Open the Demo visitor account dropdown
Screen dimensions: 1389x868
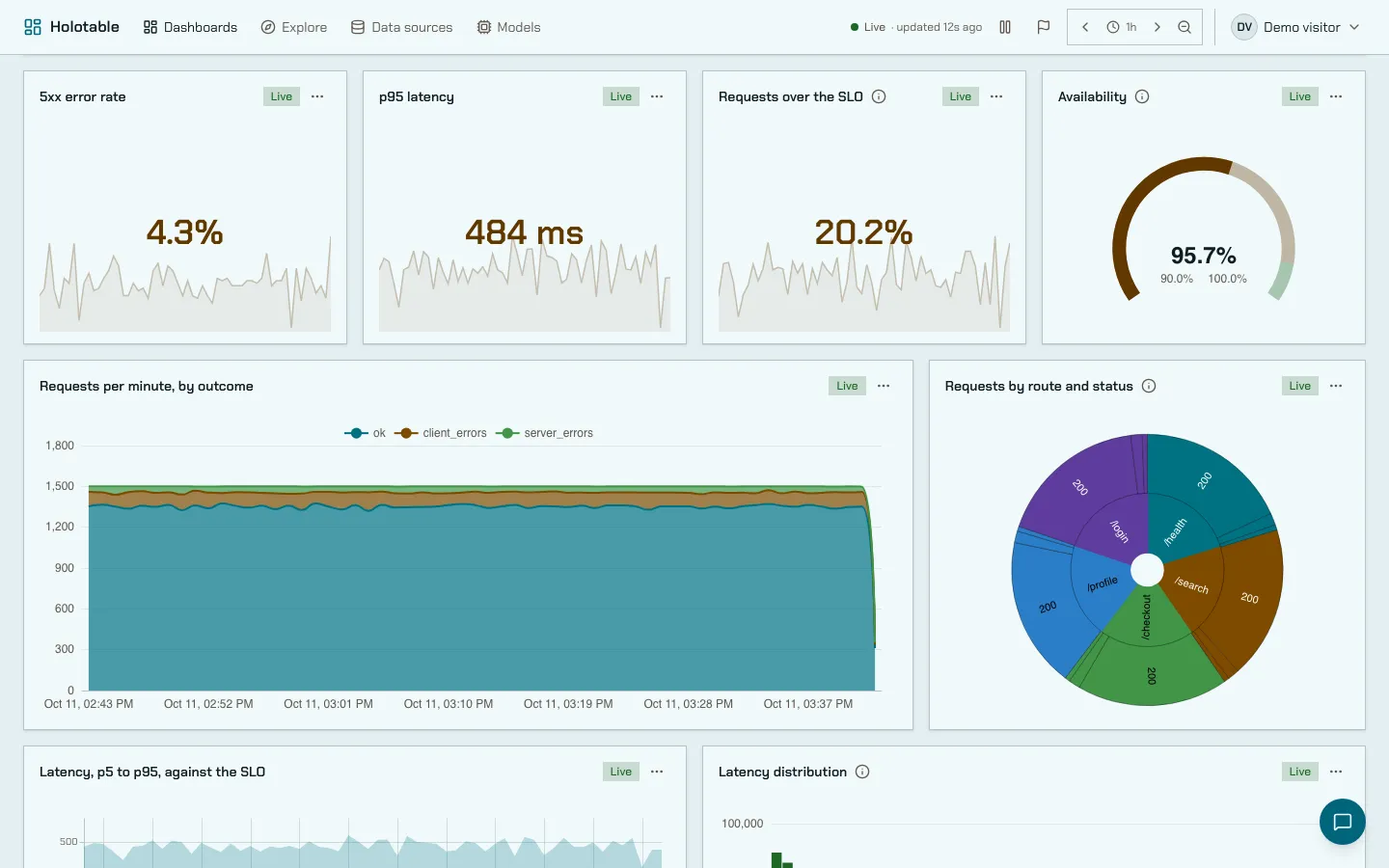(1297, 27)
